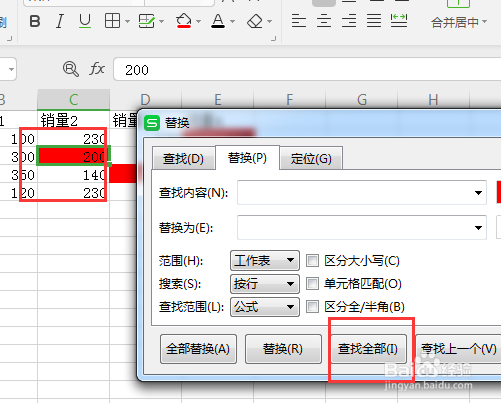Select the 销量2 header cell

[x=74, y=120]
